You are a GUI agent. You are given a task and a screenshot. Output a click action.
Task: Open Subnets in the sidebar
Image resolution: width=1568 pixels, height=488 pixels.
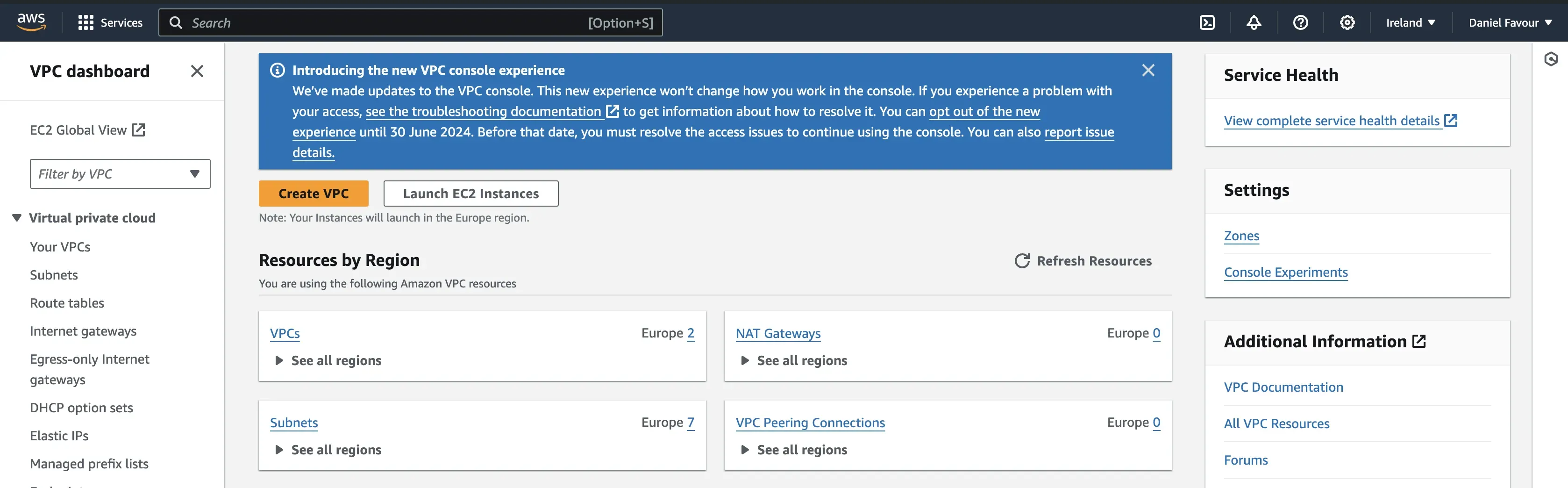(x=54, y=275)
